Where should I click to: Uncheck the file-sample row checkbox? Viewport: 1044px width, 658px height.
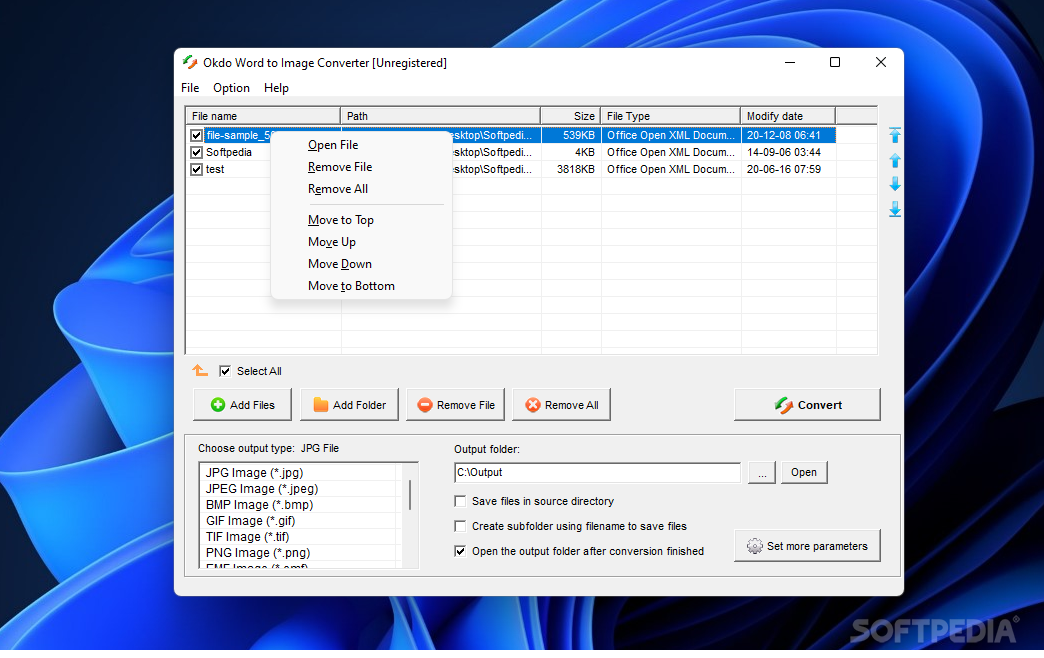tap(196, 135)
